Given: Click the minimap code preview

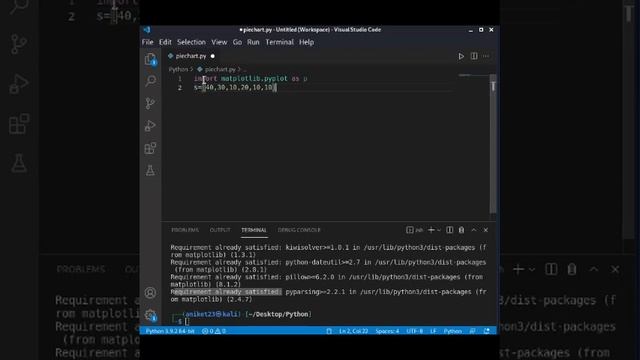Looking at the screenshot, I should [465, 76].
